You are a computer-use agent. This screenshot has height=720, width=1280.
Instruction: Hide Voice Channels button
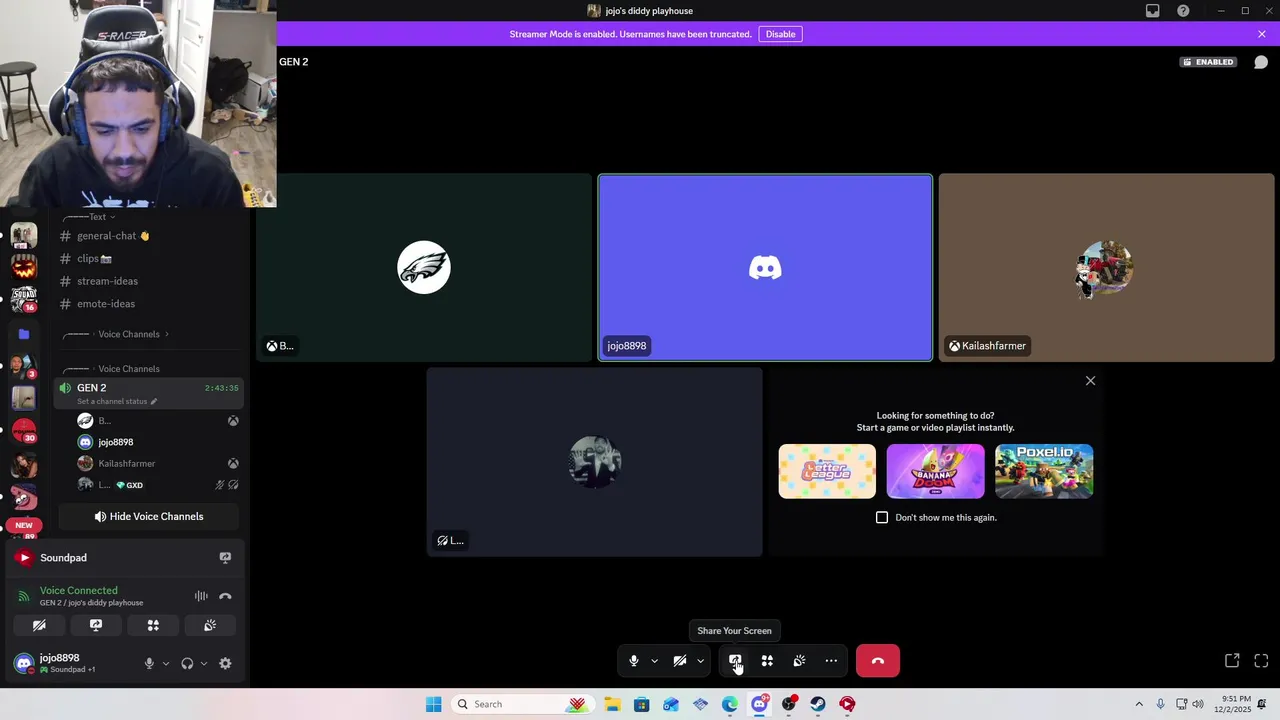[148, 517]
